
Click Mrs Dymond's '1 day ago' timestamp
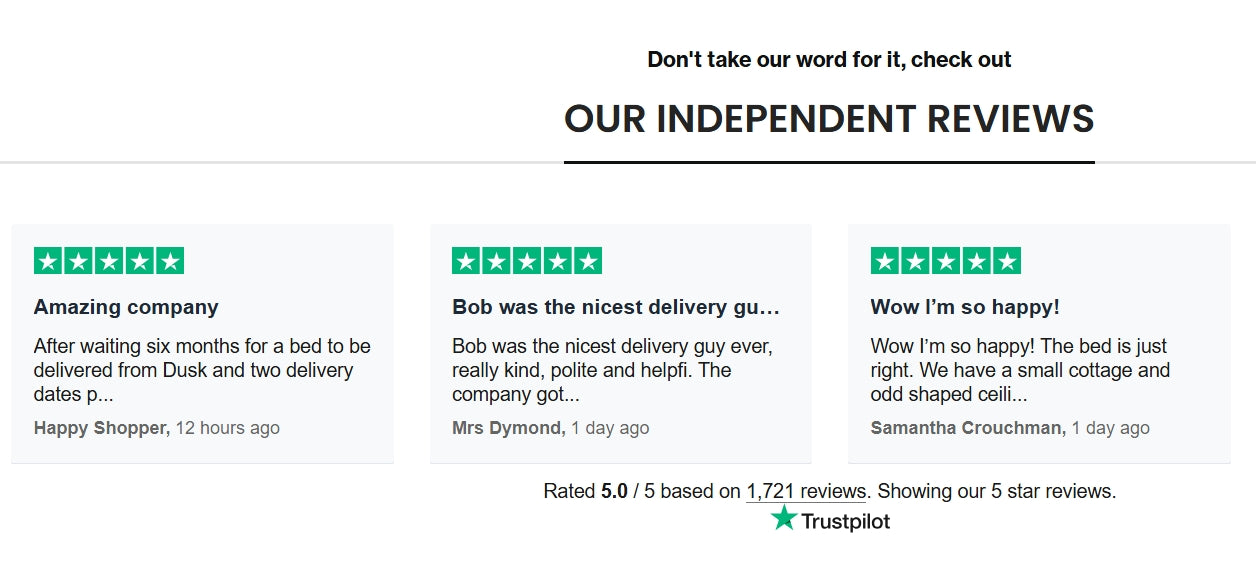(611, 428)
